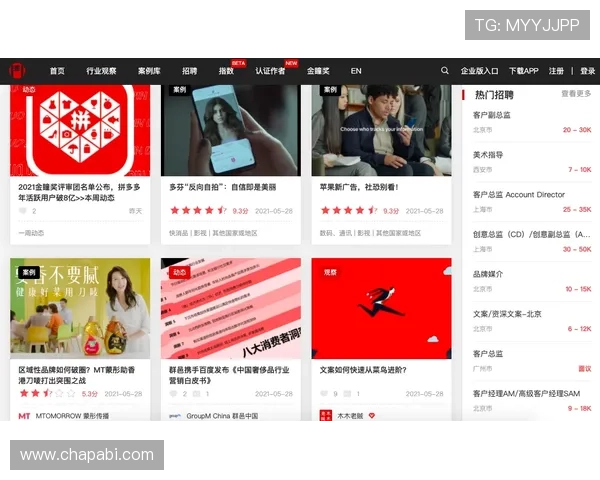The height and width of the screenshot is (480, 600).
Task: Open 行业观察 navigation item
Action: click(101, 71)
